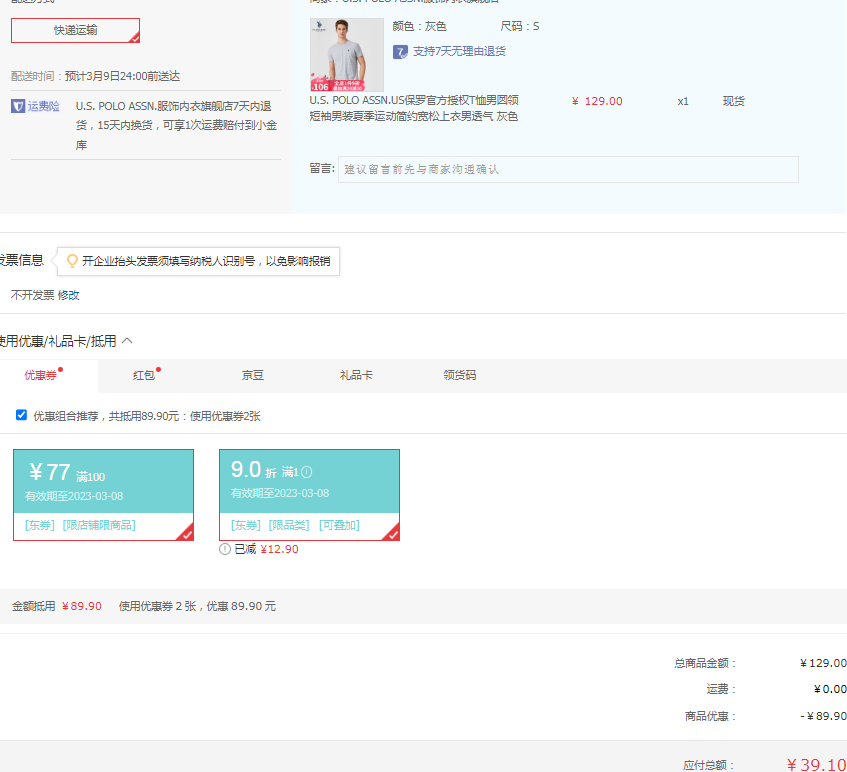The image size is (847, 772).
Task: Open the gray T-shirt product thumbnail
Action: [346, 55]
